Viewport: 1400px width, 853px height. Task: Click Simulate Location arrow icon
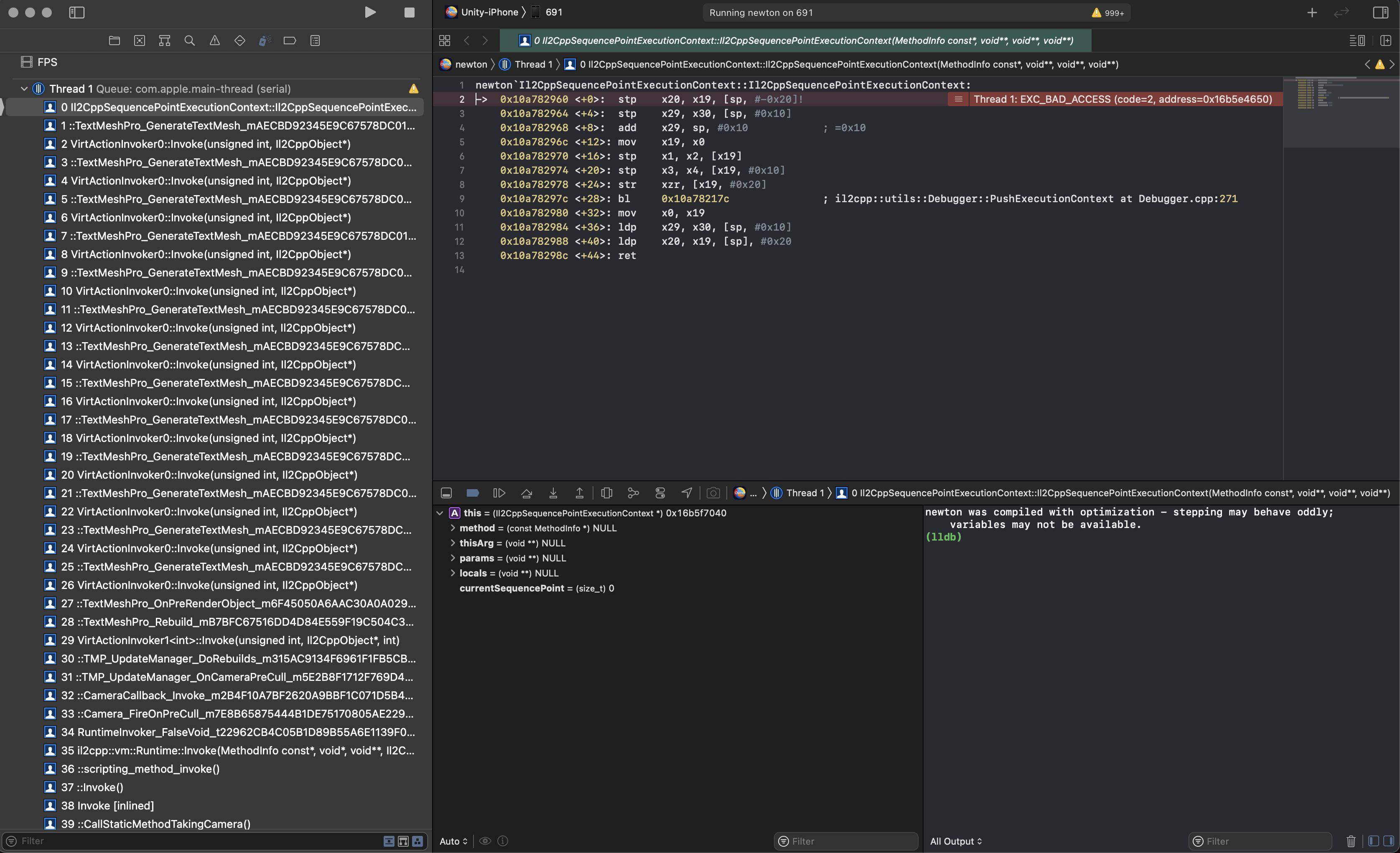(686, 493)
